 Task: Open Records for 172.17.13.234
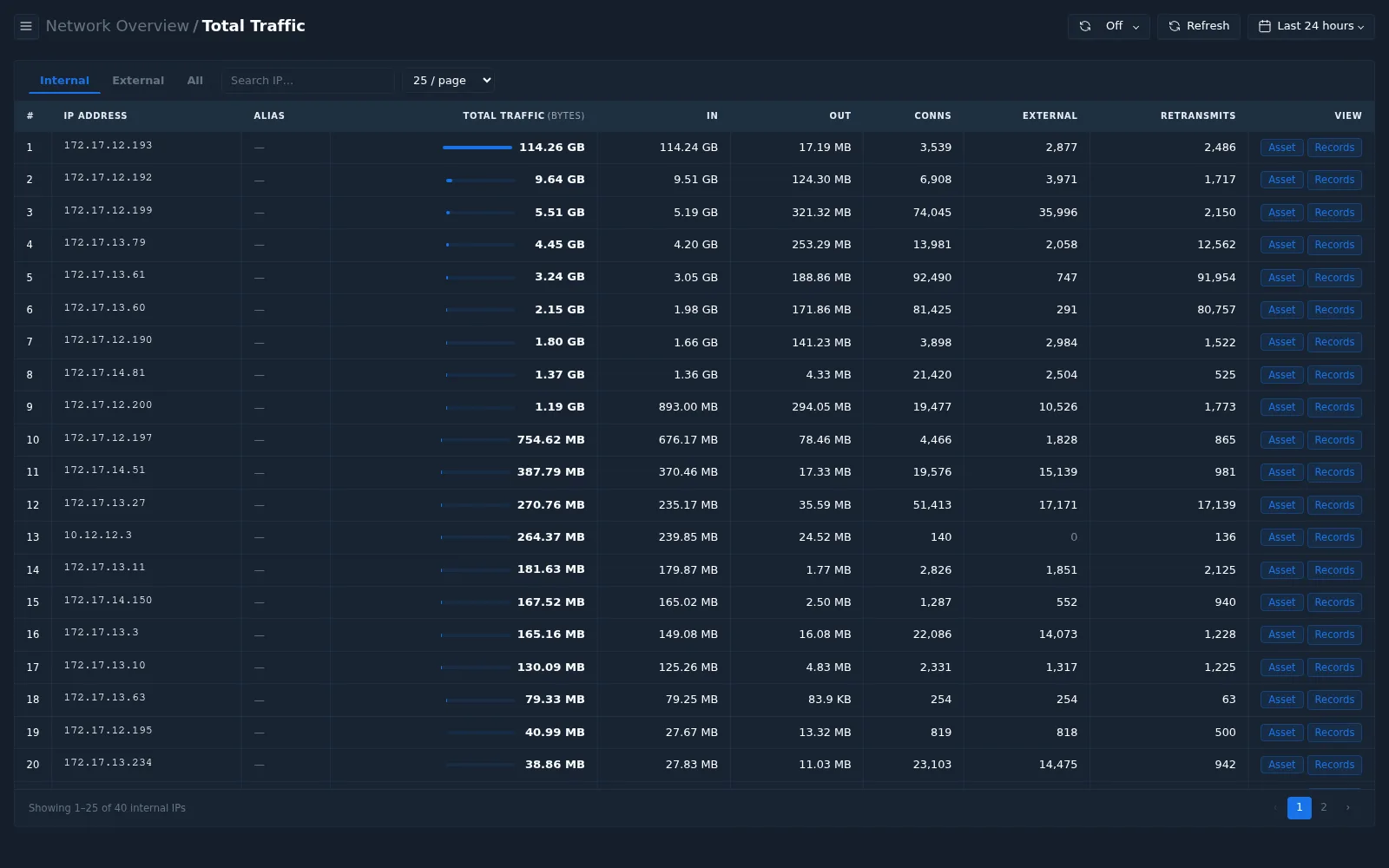click(1334, 765)
